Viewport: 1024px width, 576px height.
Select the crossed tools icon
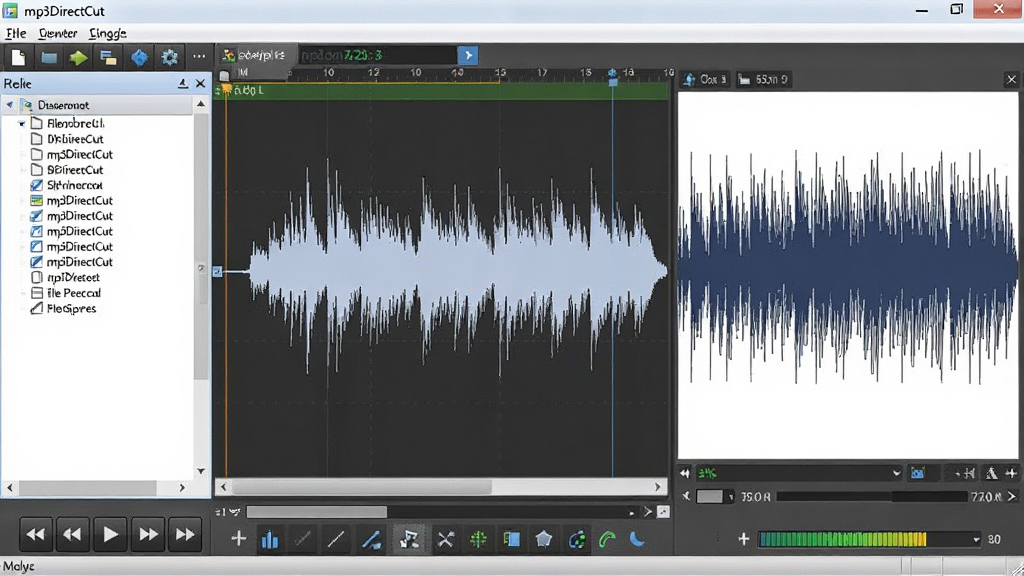445,539
